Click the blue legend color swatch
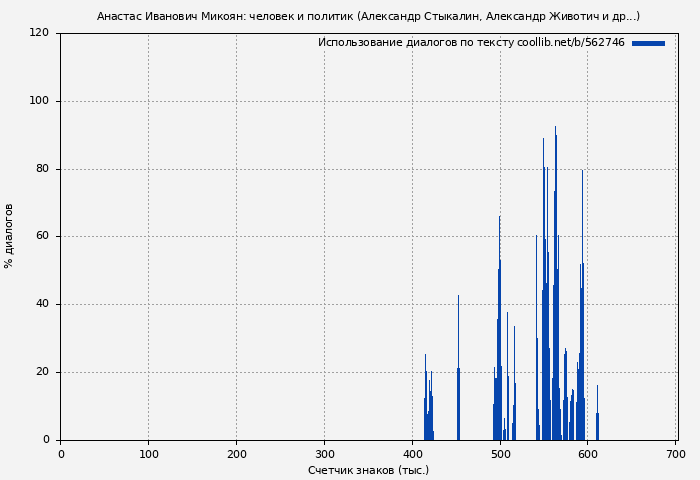700x480 pixels. pyautogui.click(x=648, y=43)
